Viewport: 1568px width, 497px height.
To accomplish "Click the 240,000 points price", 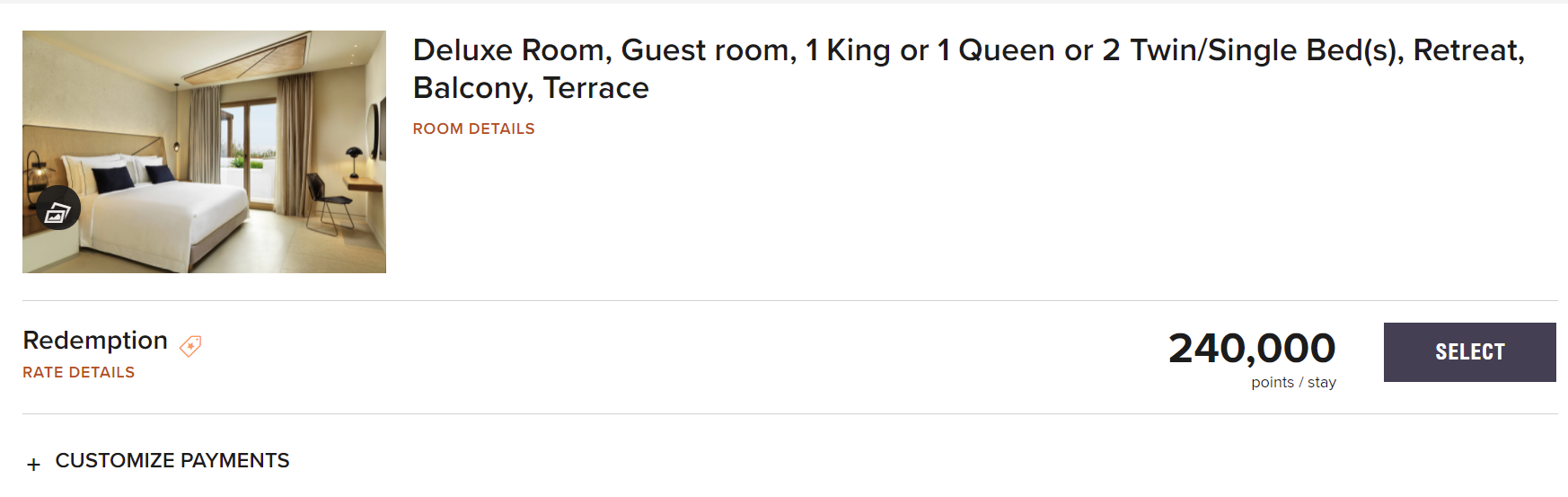I will tap(1251, 348).
